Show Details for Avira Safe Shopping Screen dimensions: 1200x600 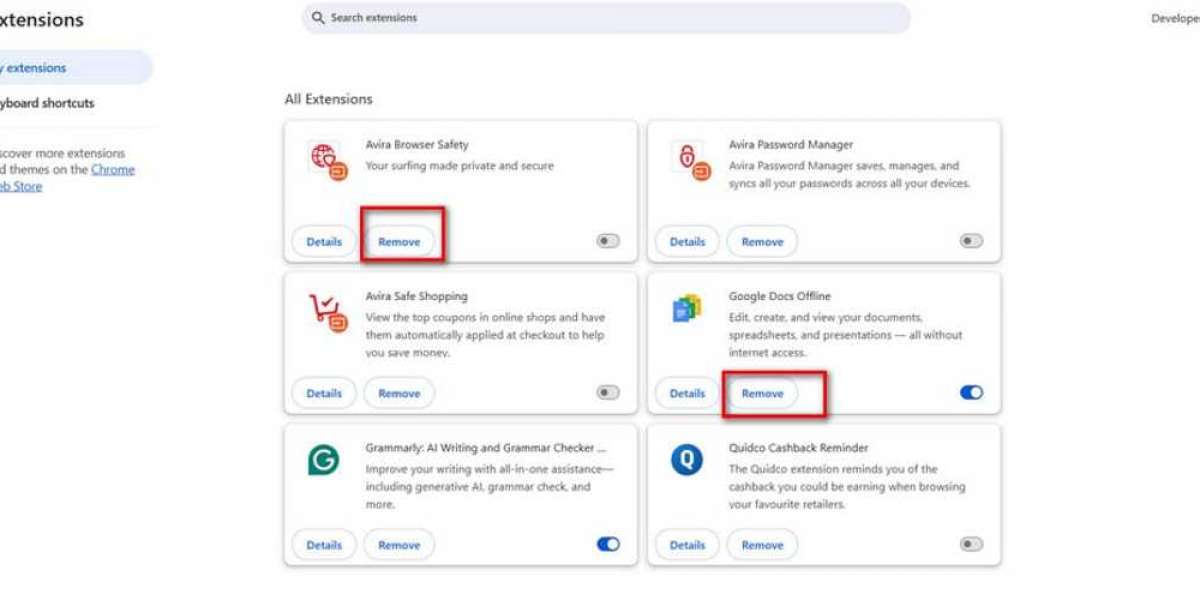(x=324, y=394)
